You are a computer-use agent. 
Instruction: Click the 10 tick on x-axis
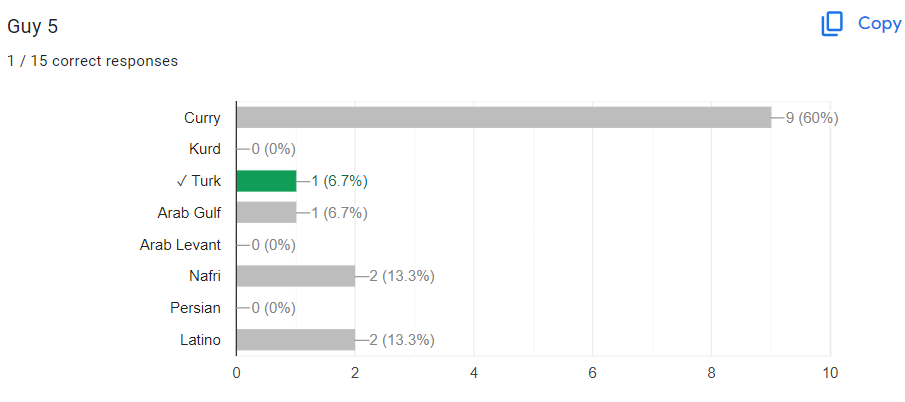coord(830,373)
